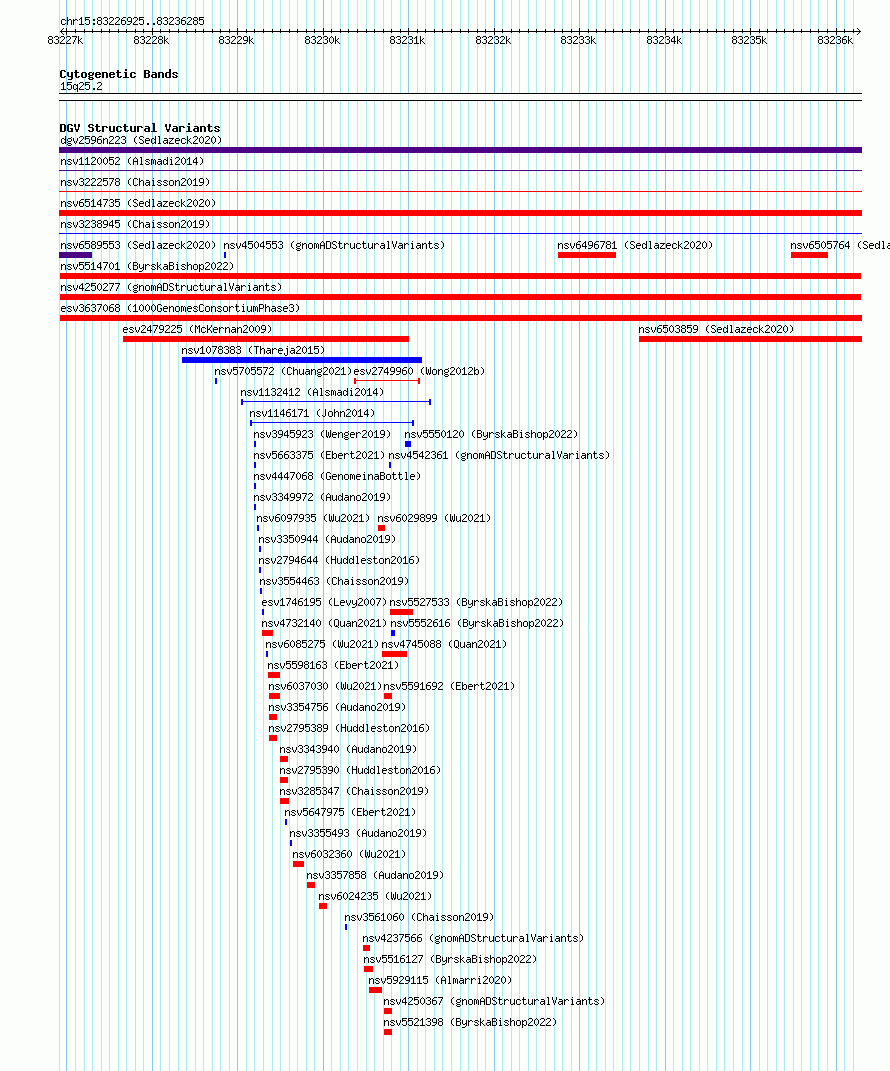Open nsv4237566 gnomAD variant label
This screenshot has width=890, height=1071.
click(473, 938)
